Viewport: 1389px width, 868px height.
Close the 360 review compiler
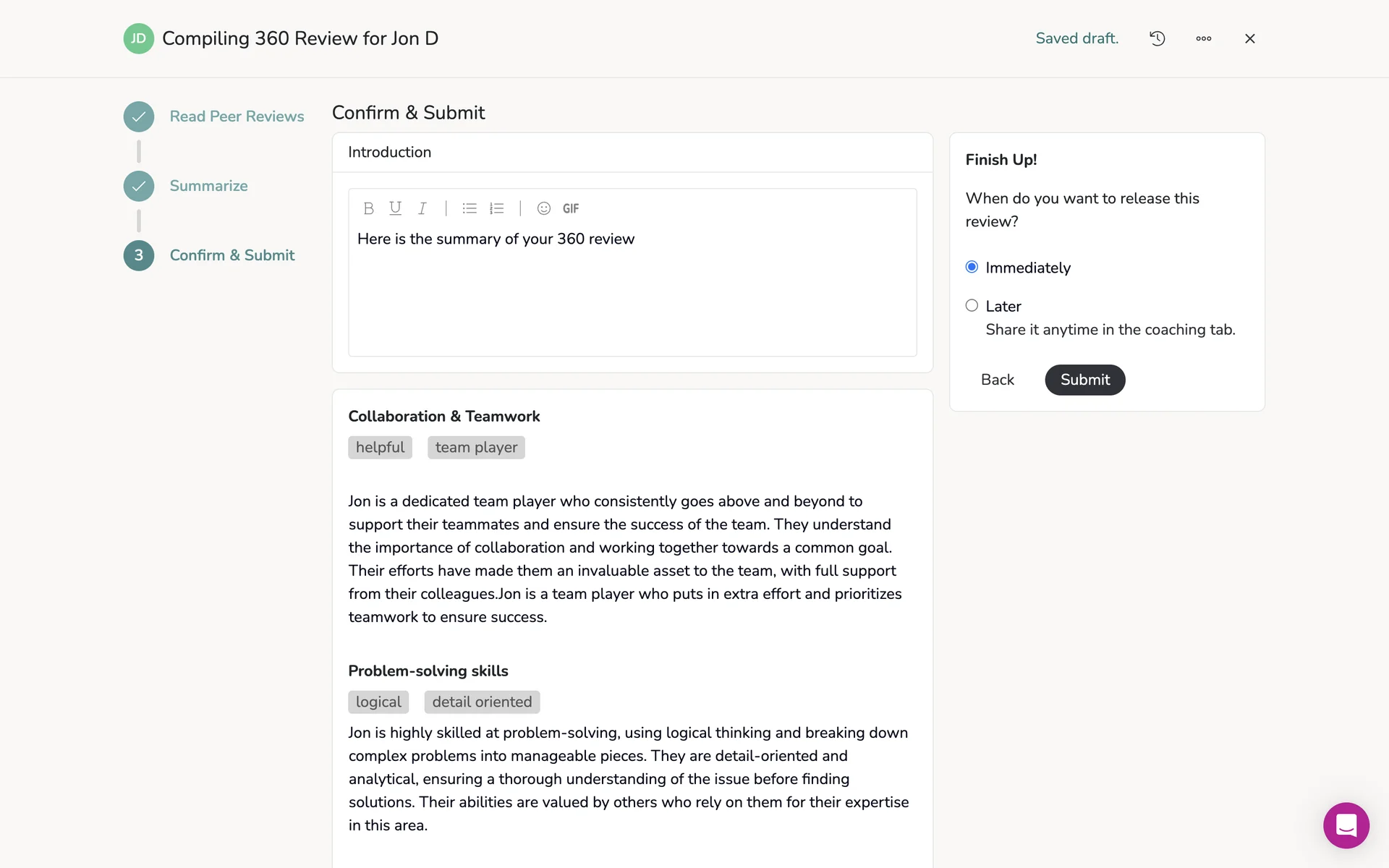click(1249, 38)
